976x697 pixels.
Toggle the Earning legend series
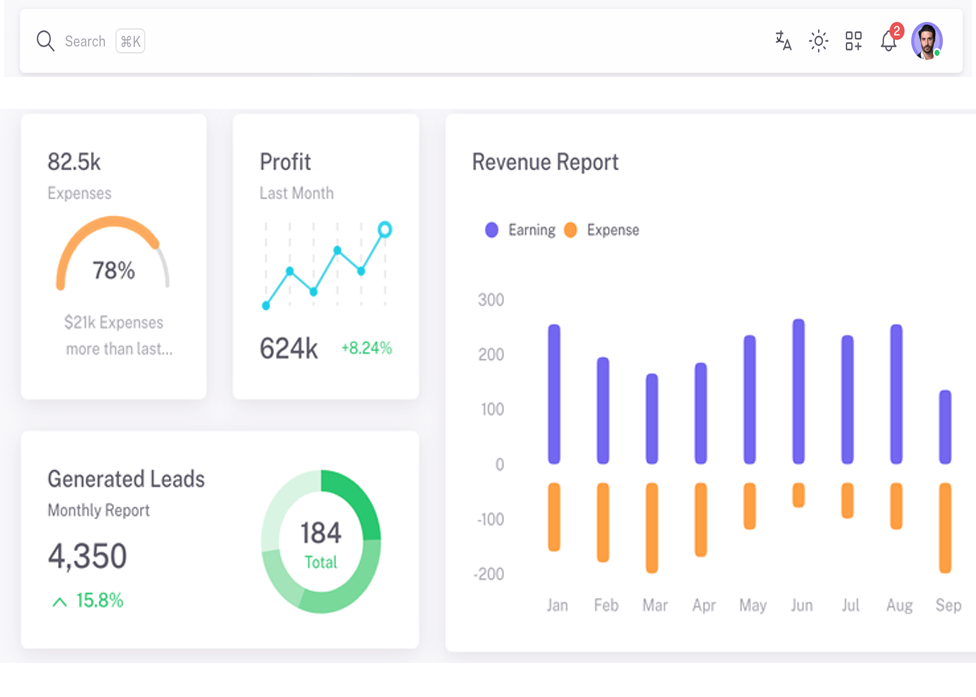[x=520, y=230]
